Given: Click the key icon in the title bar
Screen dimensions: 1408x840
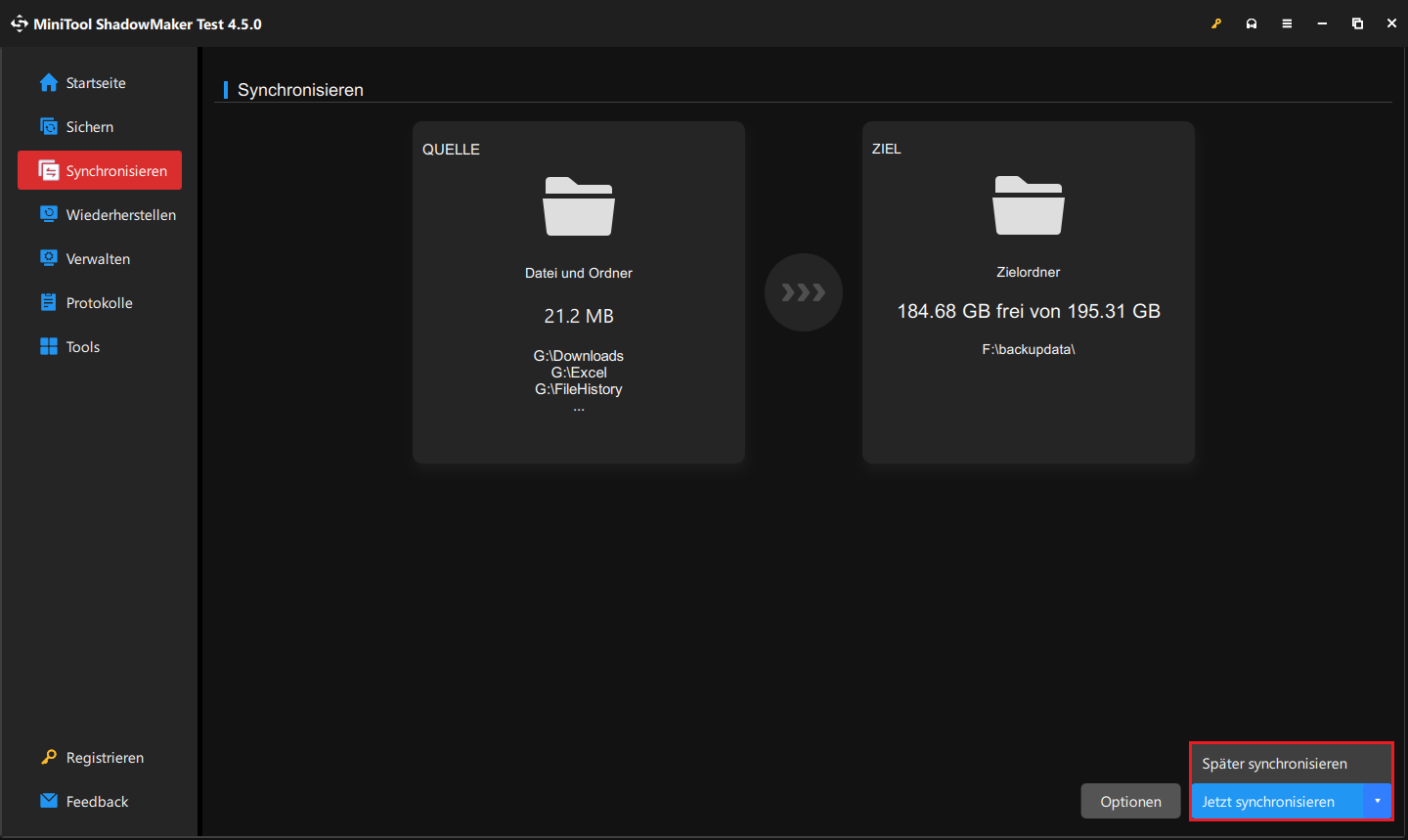Looking at the screenshot, I should coord(1216,23).
